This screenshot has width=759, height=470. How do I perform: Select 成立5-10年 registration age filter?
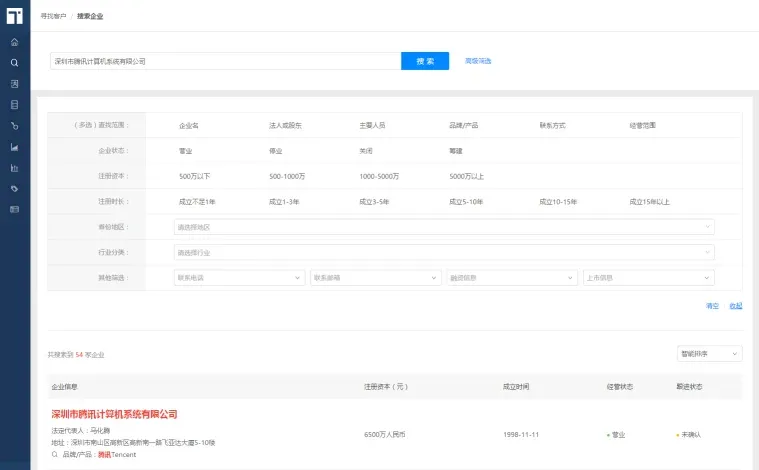[466, 202]
